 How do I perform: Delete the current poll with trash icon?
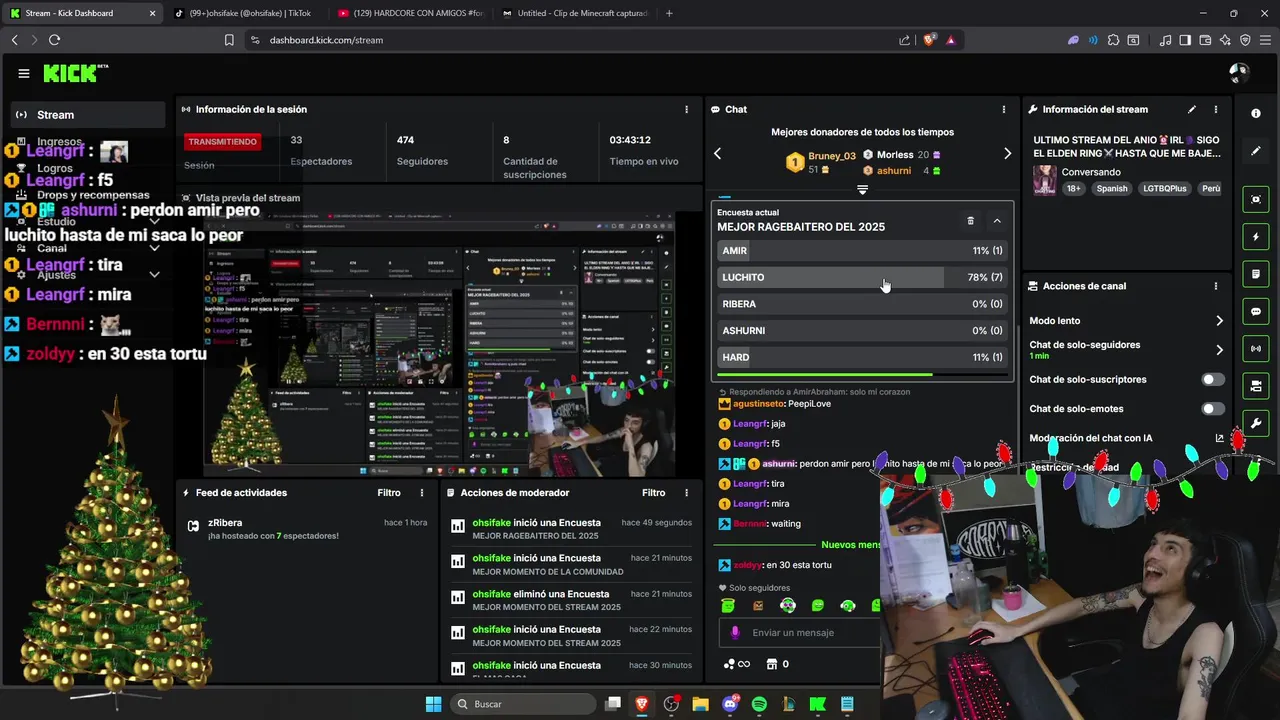pos(970,221)
